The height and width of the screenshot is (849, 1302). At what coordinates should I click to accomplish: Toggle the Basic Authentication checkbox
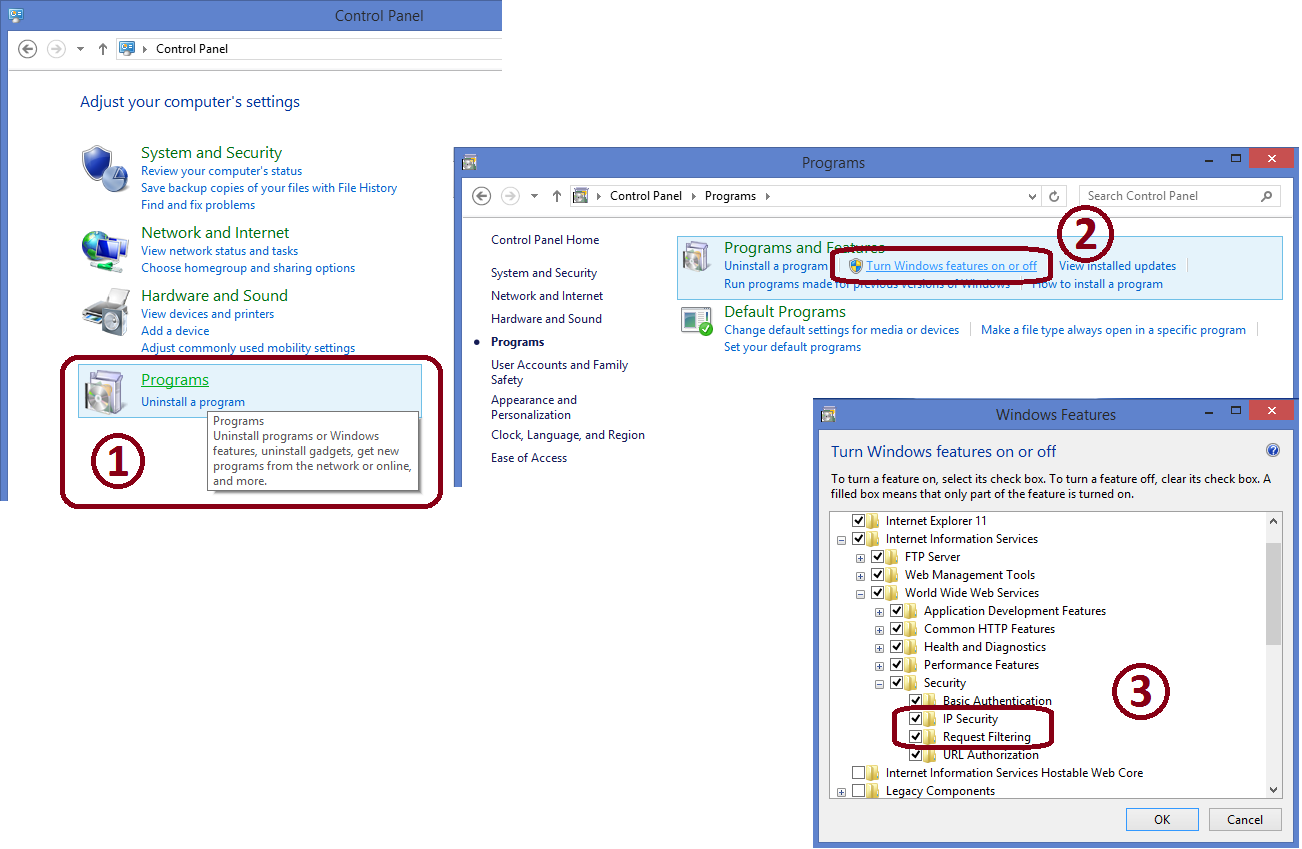(x=916, y=701)
